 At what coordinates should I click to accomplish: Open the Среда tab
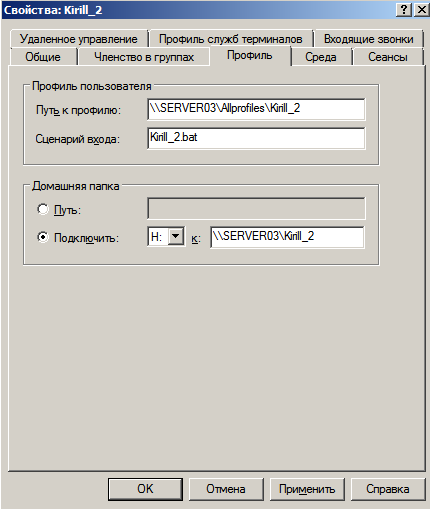pos(321,57)
